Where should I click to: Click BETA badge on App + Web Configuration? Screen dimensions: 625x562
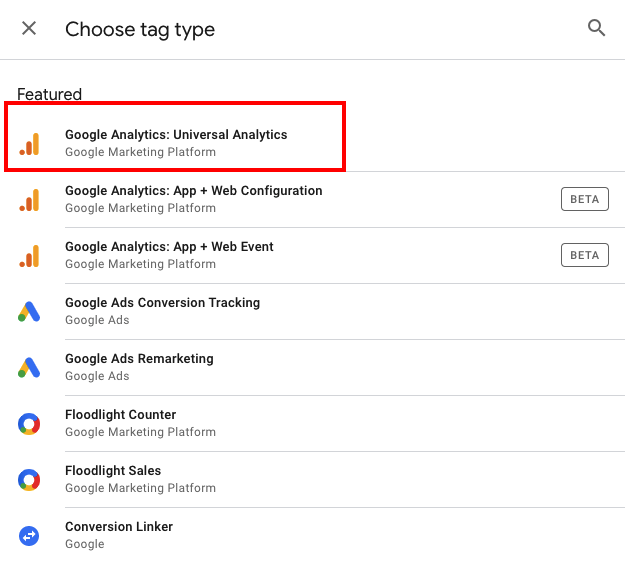[x=584, y=199]
